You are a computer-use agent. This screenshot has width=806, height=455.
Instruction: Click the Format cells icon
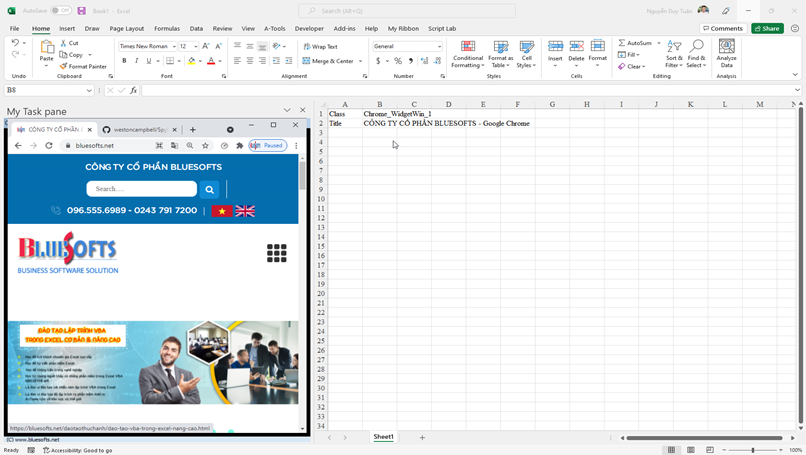tap(597, 46)
